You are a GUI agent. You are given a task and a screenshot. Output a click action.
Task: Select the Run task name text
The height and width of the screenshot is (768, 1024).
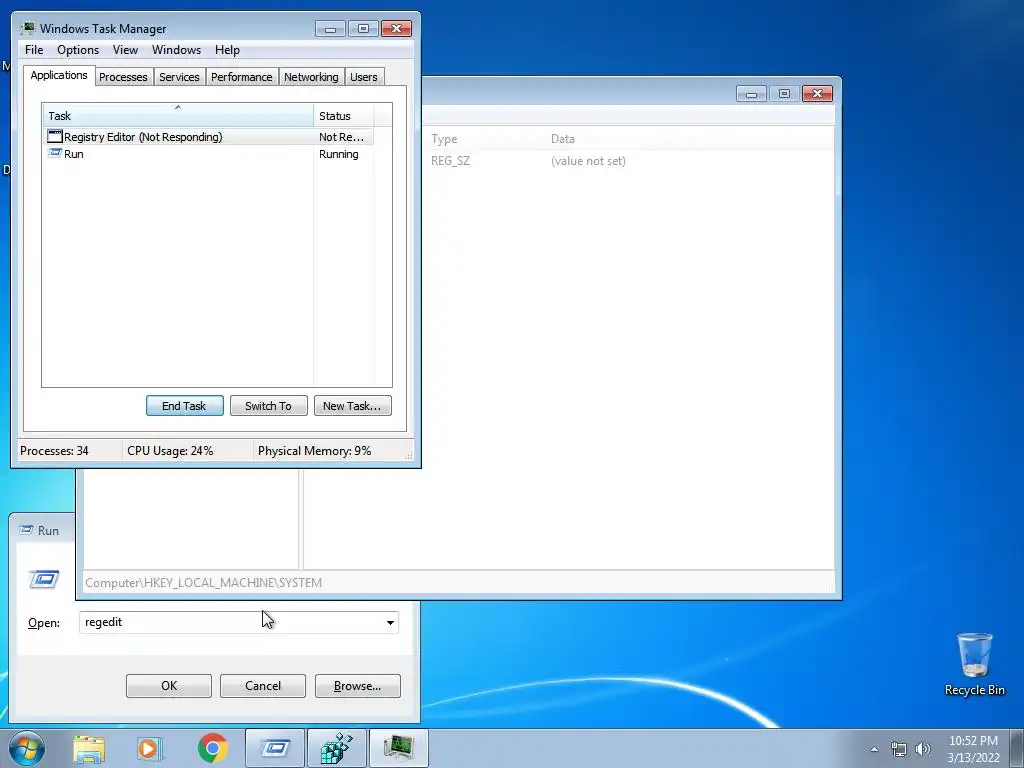(x=74, y=153)
